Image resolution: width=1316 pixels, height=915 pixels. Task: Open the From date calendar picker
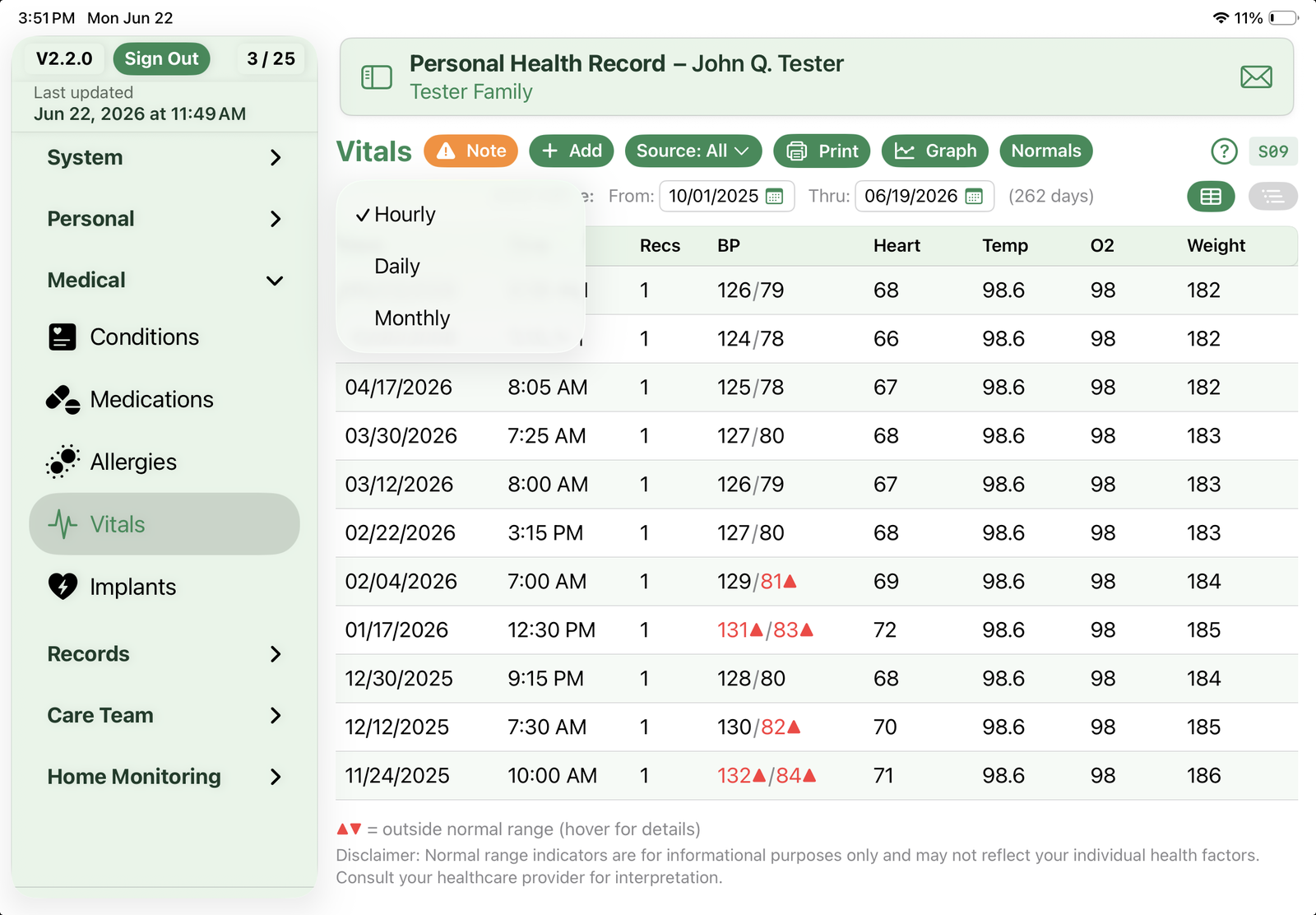(774, 197)
